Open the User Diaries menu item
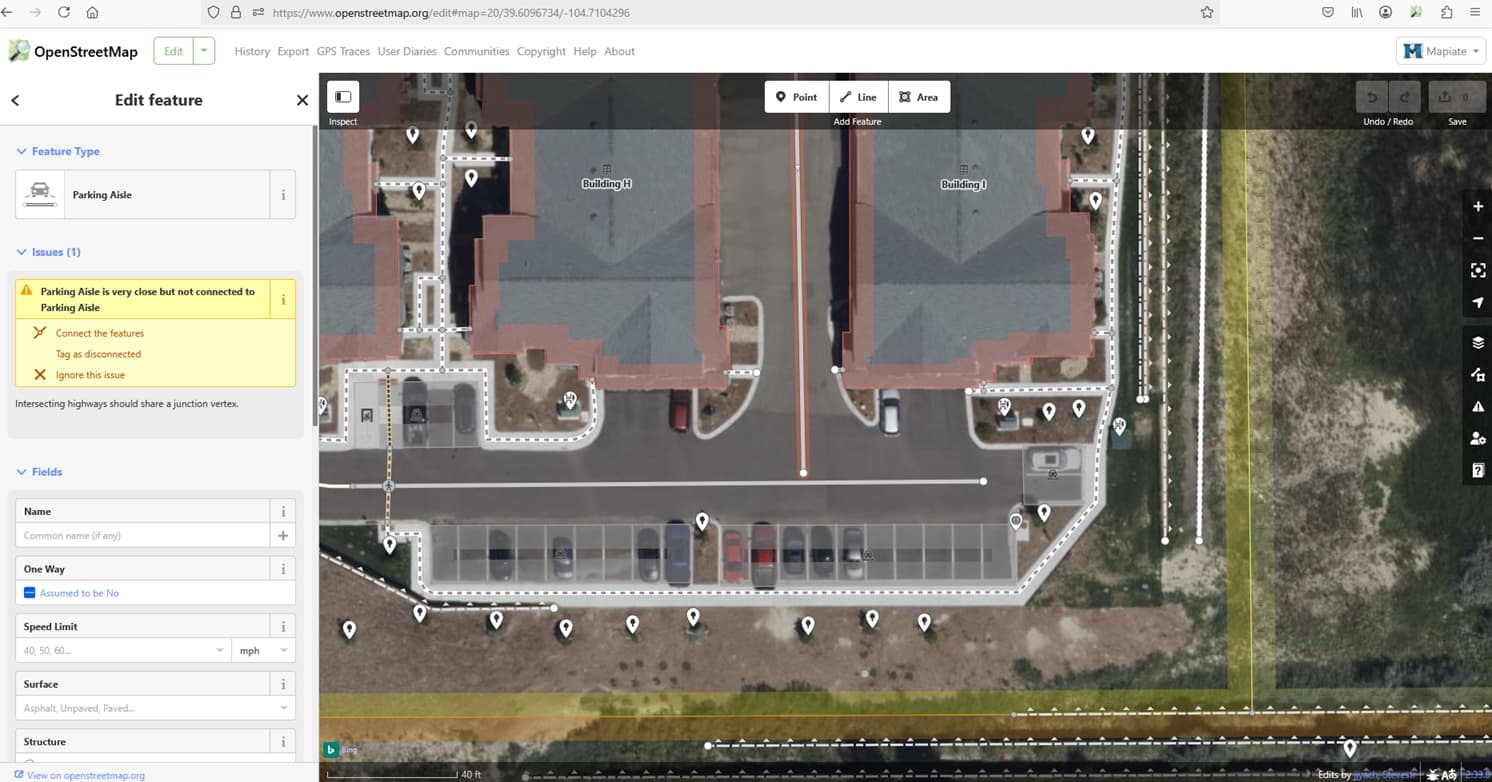 pos(407,51)
